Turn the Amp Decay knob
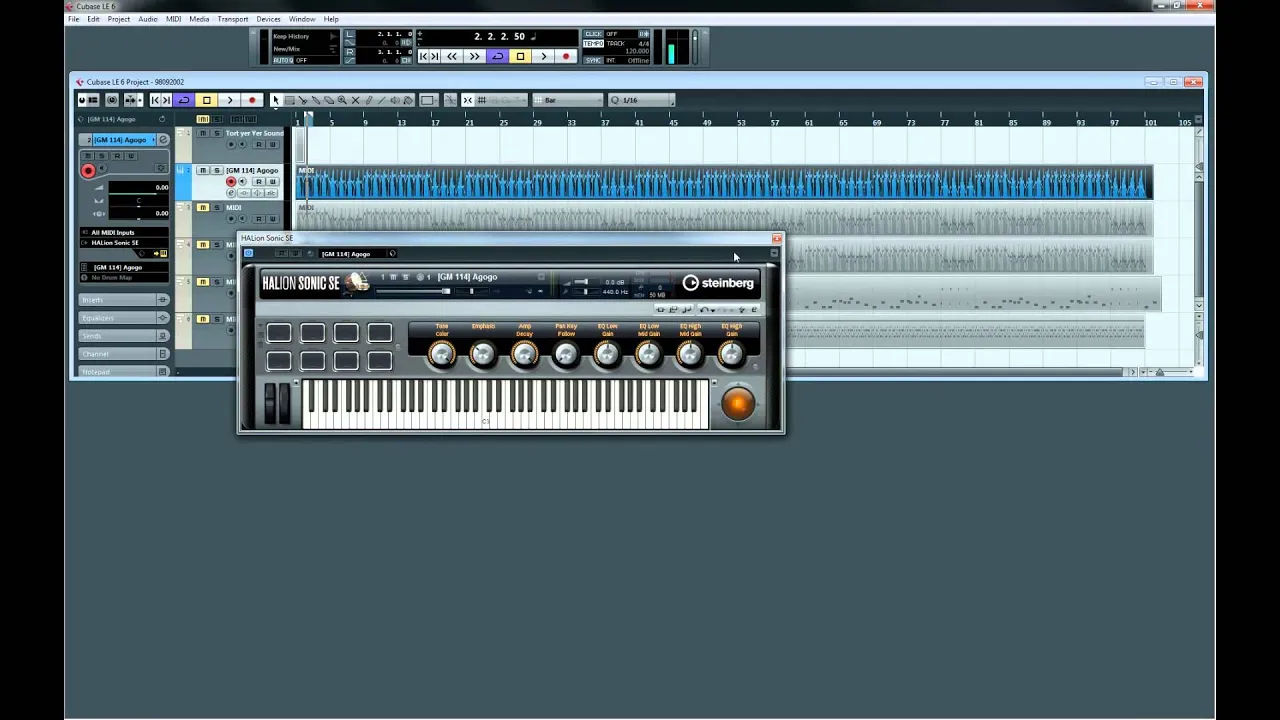The height and width of the screenshot is (720, 1280). pos(524,354)
